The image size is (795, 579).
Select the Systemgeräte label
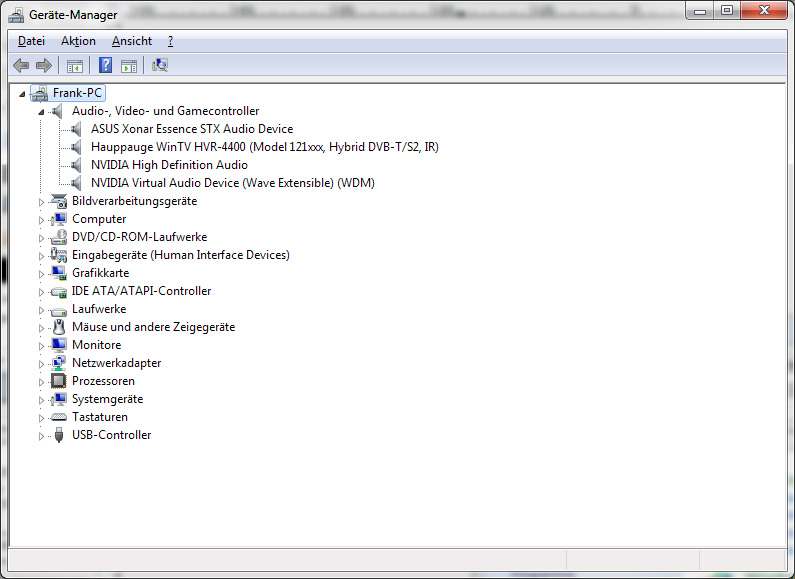[107, 399]
